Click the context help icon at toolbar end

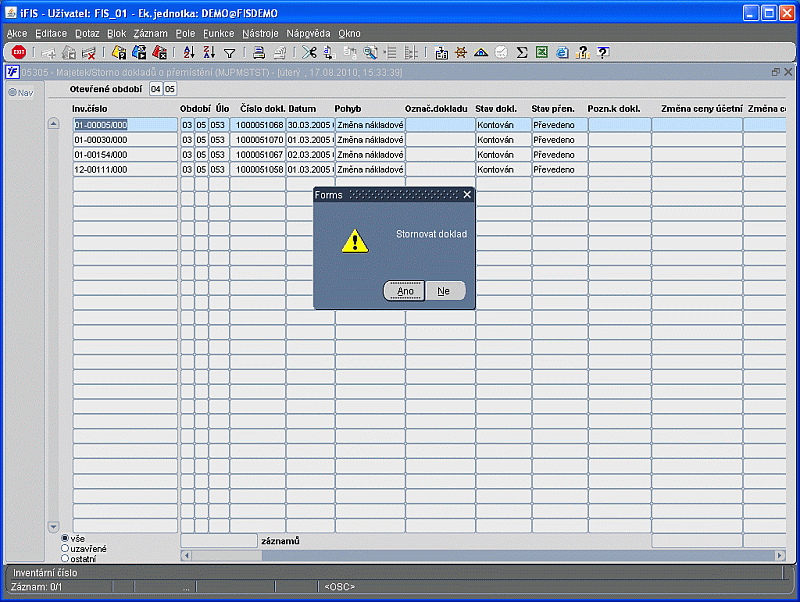(603, 52)
